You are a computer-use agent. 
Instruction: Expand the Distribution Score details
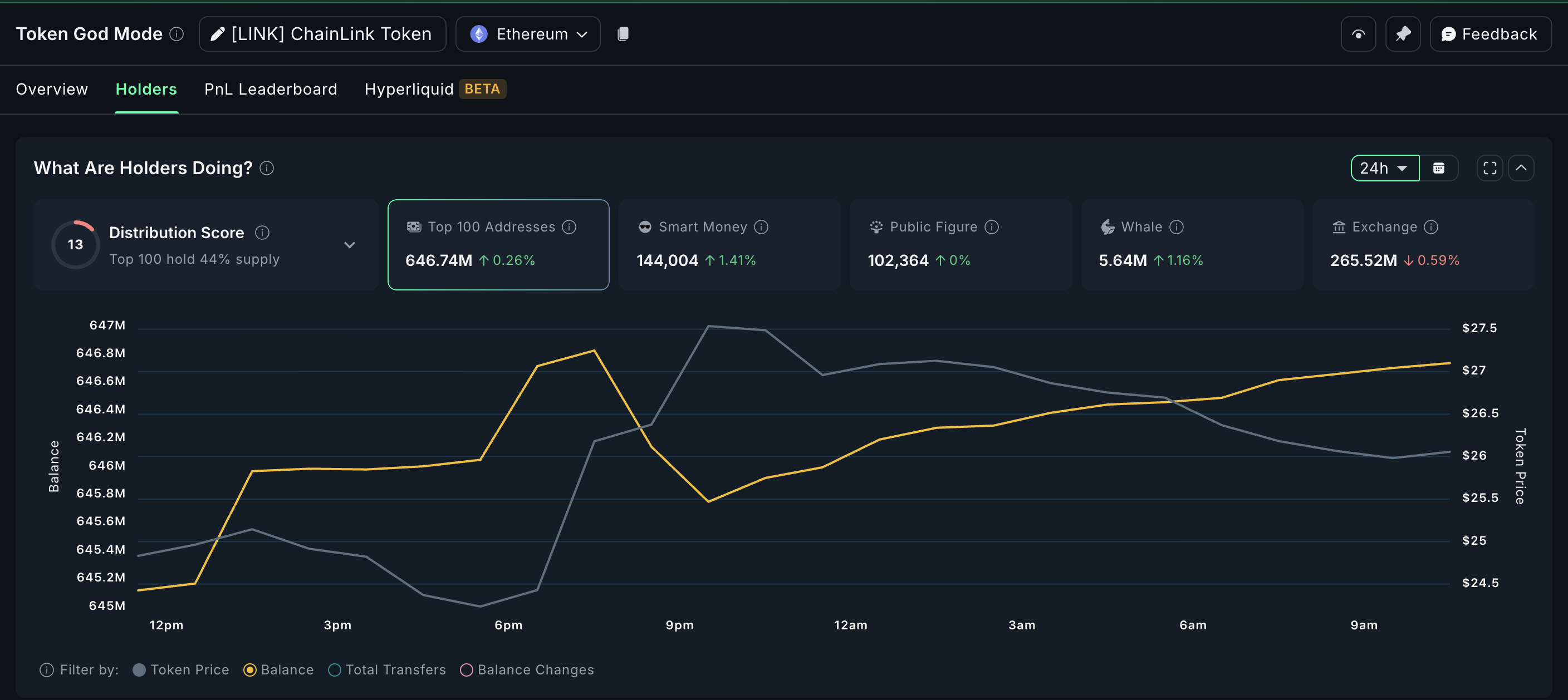point(349,244)
